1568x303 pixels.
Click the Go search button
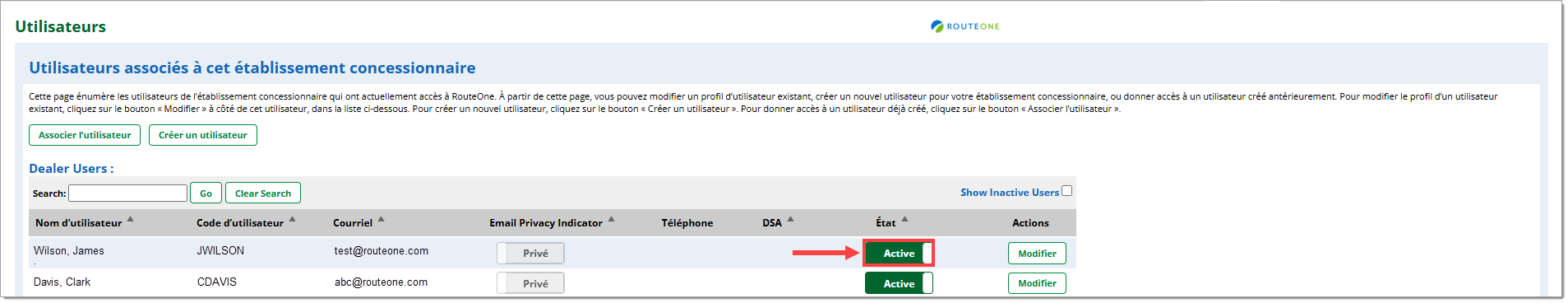(206, 193)
